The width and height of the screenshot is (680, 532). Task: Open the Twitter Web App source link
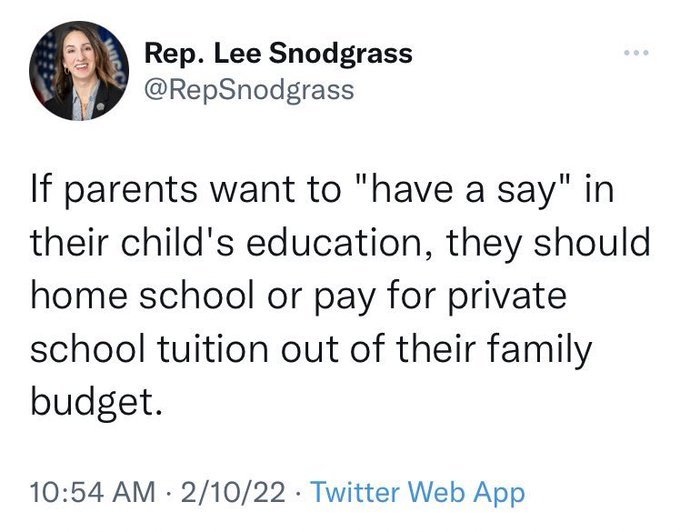pyautogui.click(x=418, y=493)
